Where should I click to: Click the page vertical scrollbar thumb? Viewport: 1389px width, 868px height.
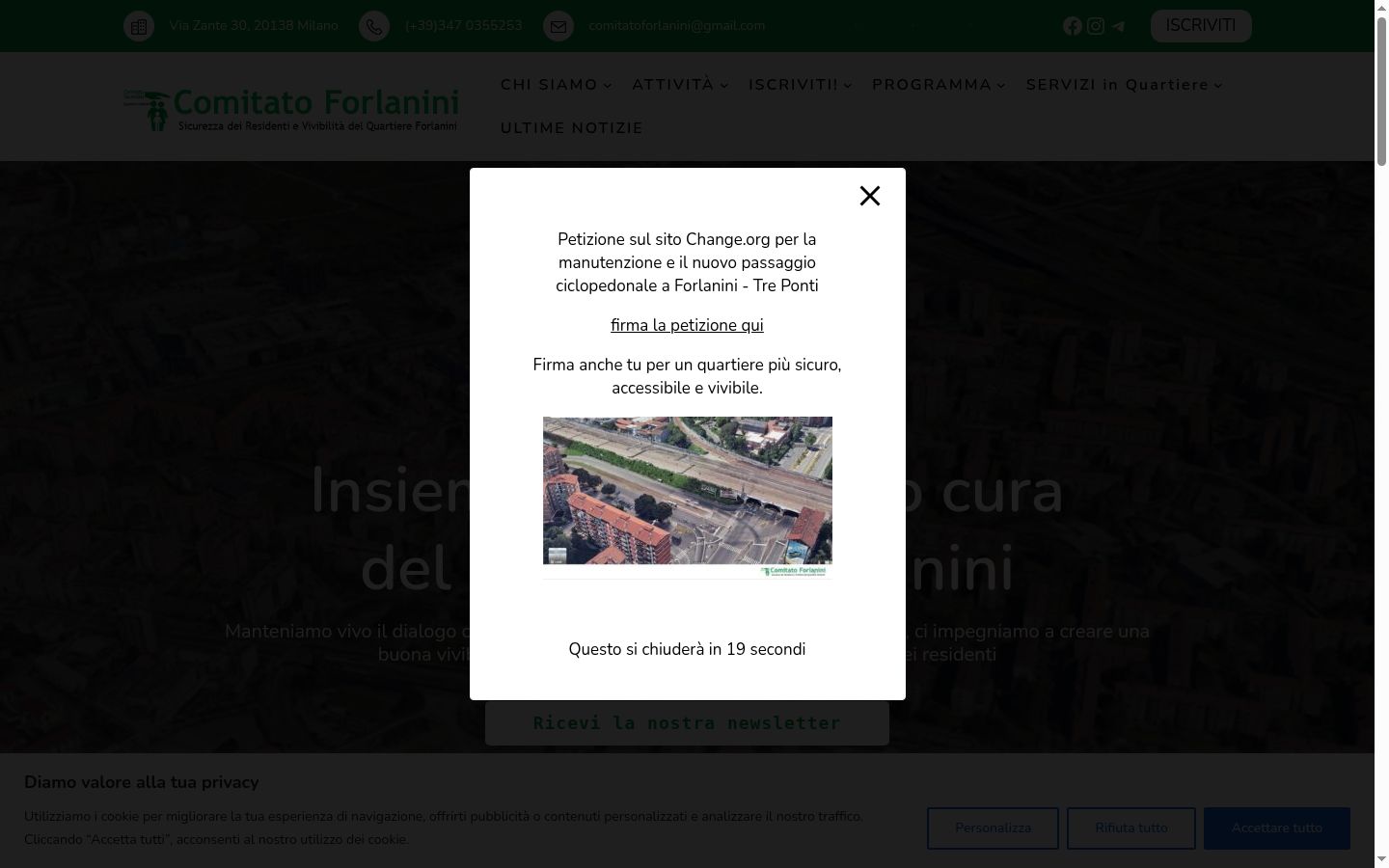(x=1381, y=92)
